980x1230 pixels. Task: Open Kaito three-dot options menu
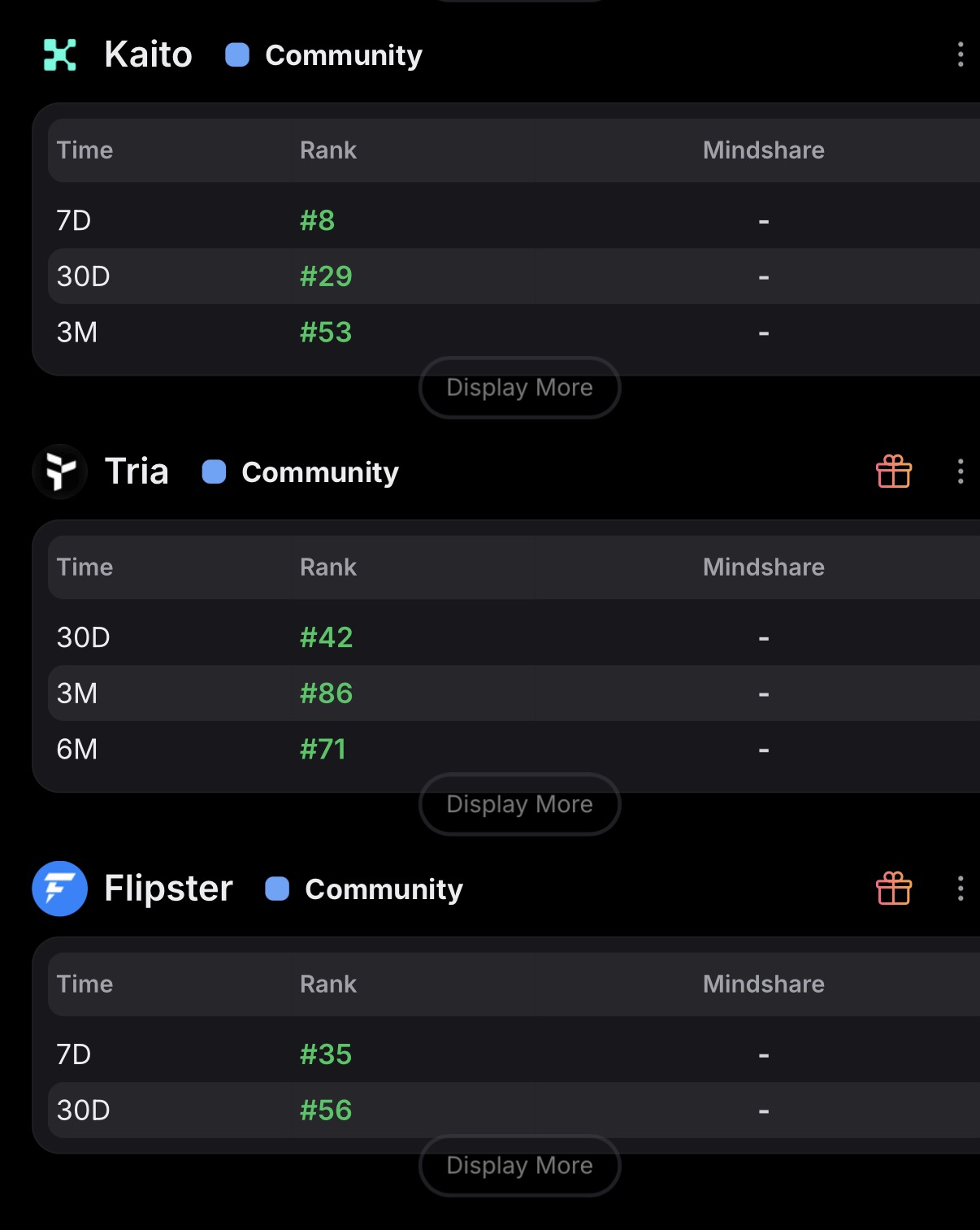click(x=960, y=54)
